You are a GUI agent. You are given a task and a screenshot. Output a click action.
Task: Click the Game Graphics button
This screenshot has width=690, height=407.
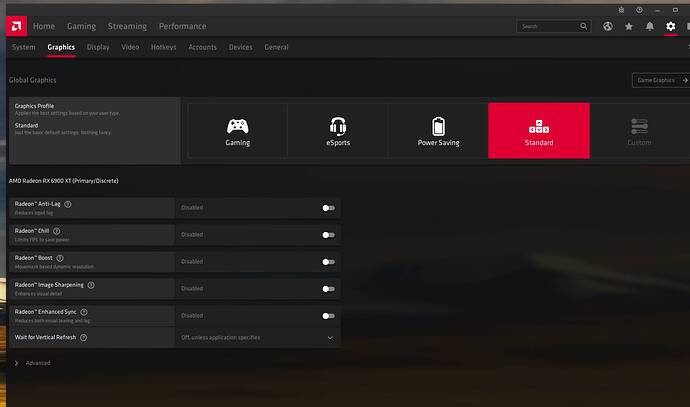(661, 80)
